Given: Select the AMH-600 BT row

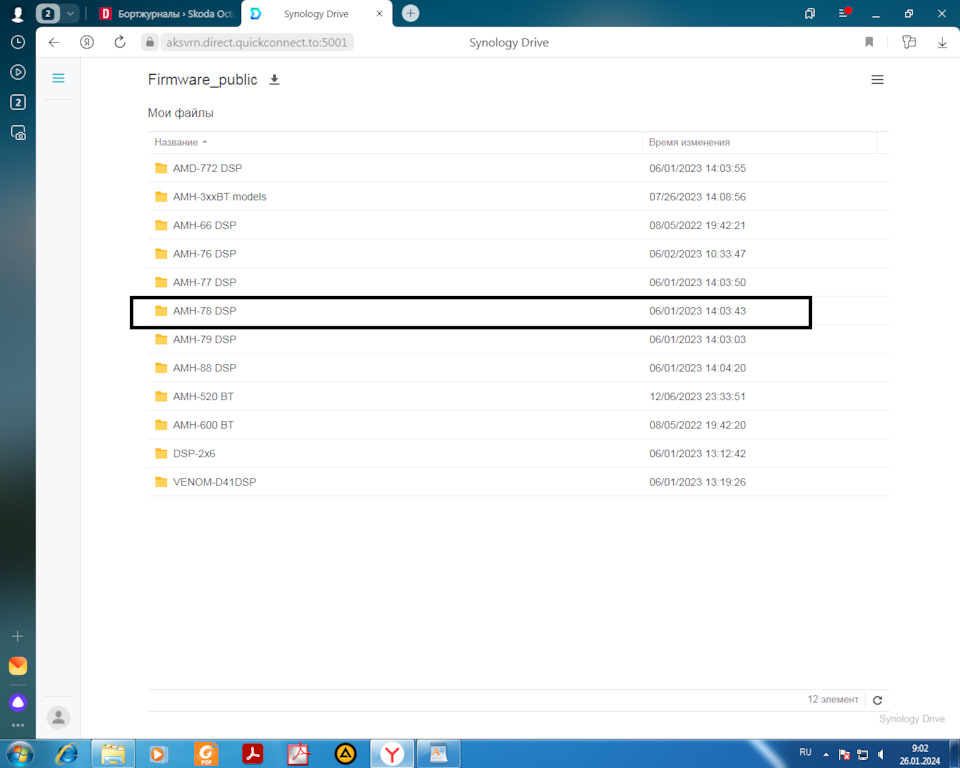Looking at the screenshot, I should tap(518, 425).
